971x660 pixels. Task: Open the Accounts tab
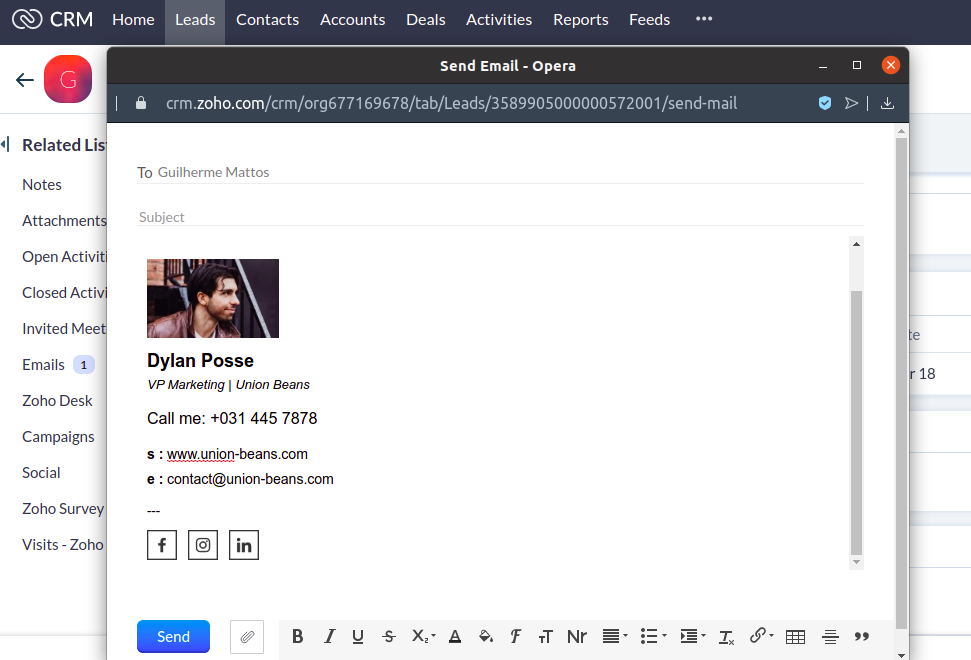tap(352, 20)
